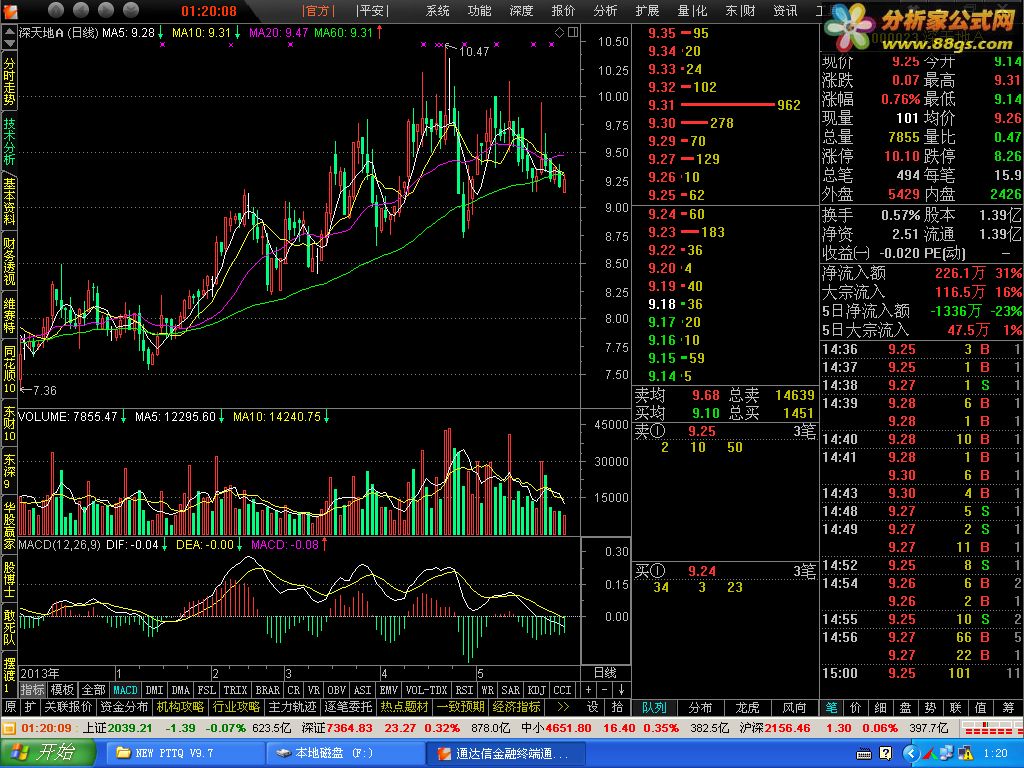Click the plus zoom button after CCI
Image resolution: width=1024 pixels, height=768 pixels.
[588, 690]
